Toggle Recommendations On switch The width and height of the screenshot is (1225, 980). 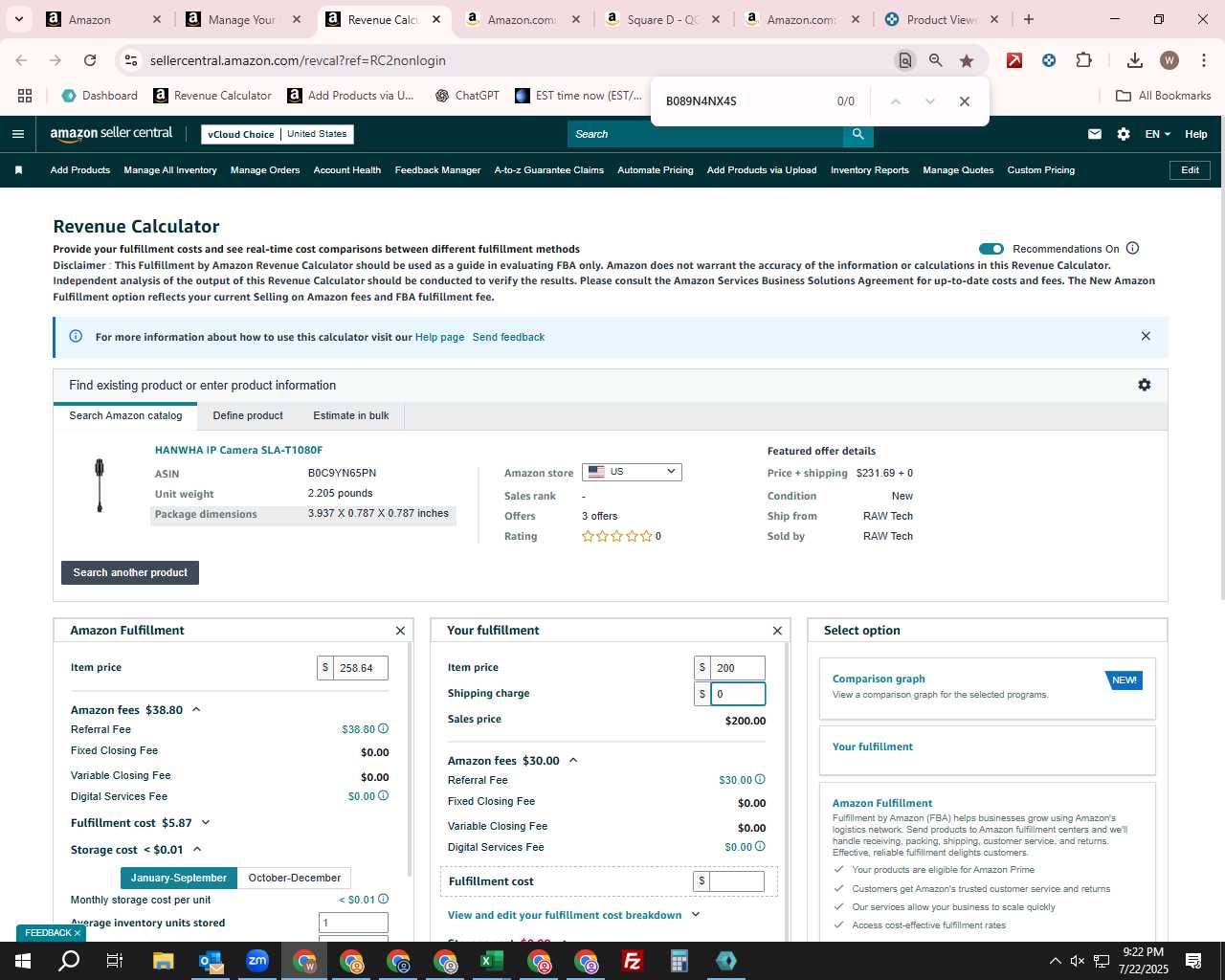tap(991, 249)
